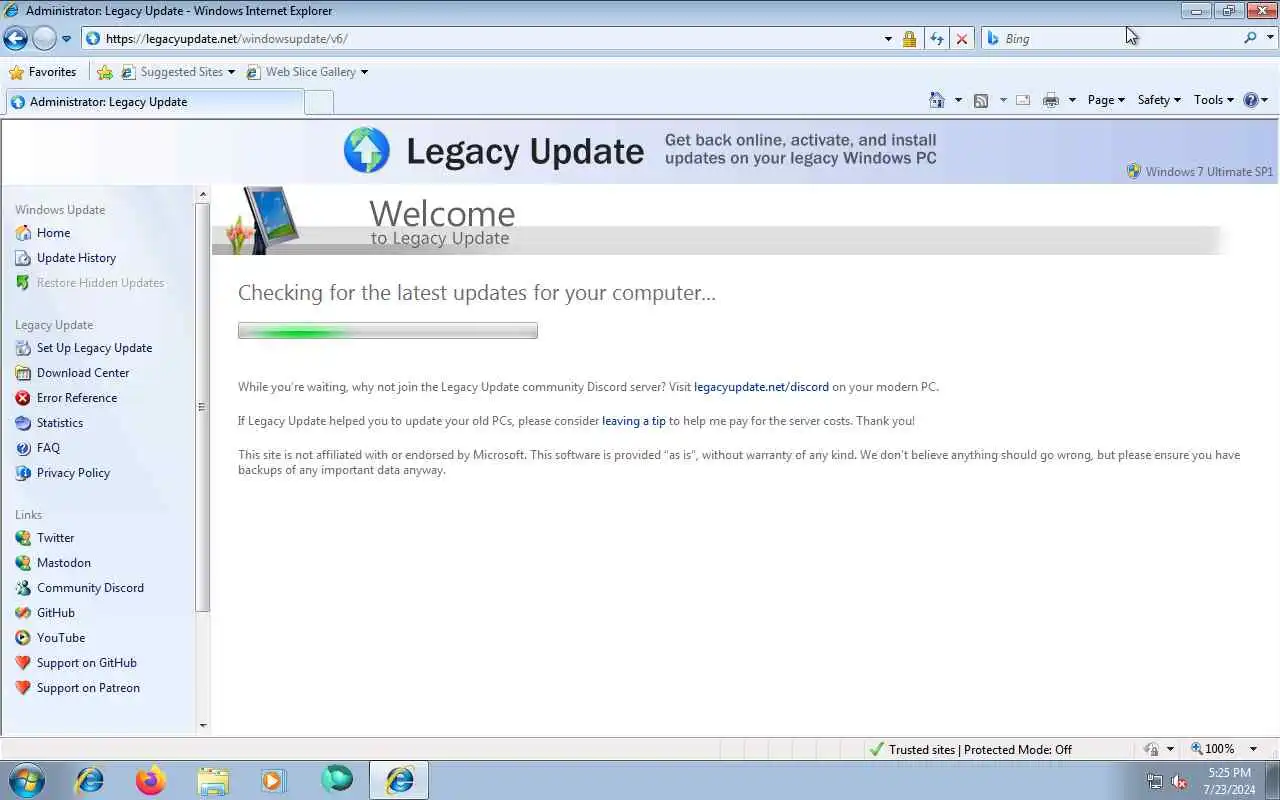Open Windows Media Player from taskbar
The width and height of the screenshot is (1280, 800).
[x=274, y=780]
